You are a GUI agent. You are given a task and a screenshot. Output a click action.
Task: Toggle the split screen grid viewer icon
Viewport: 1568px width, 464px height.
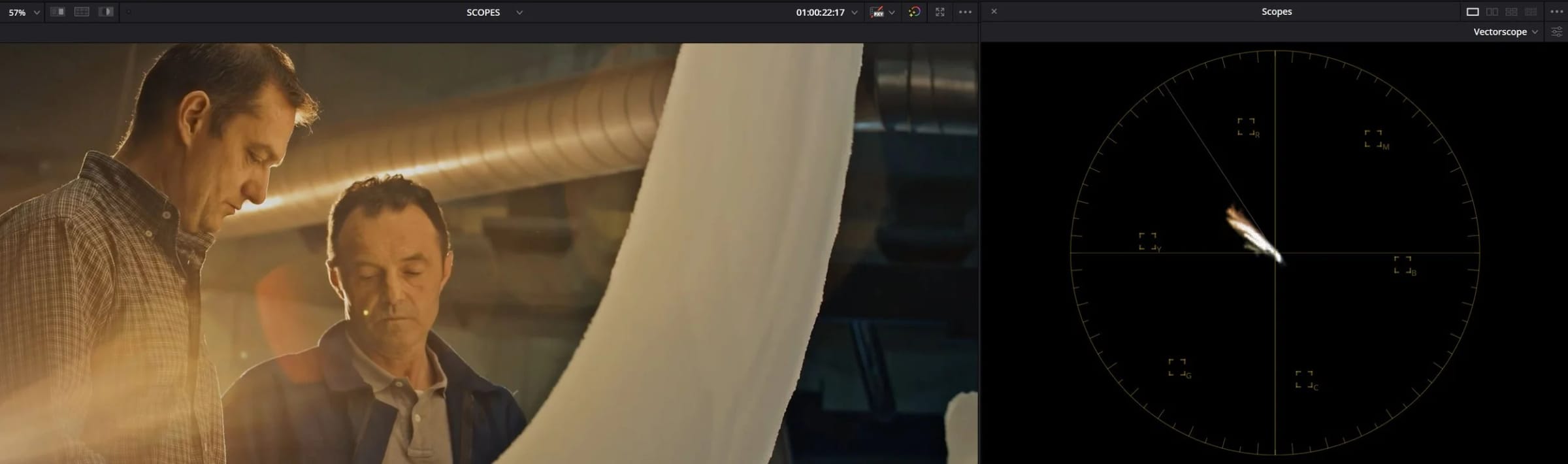82,12
